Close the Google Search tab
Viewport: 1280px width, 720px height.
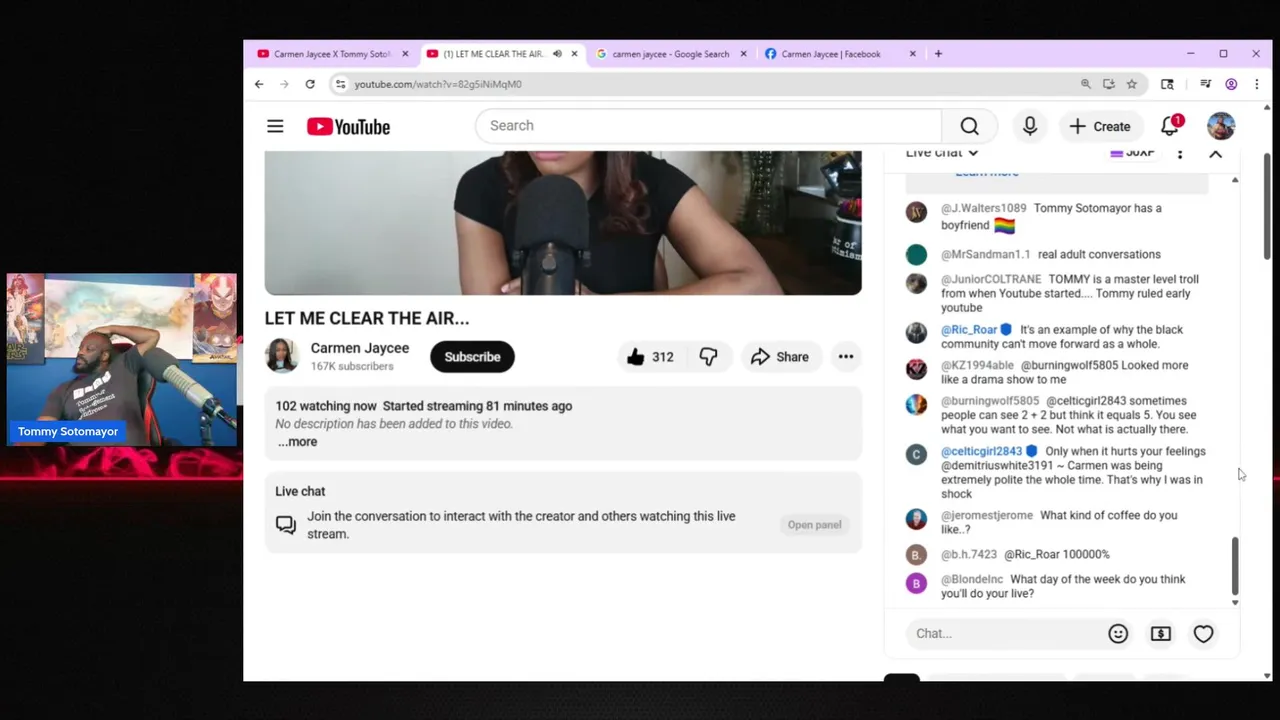coord(743,54)
